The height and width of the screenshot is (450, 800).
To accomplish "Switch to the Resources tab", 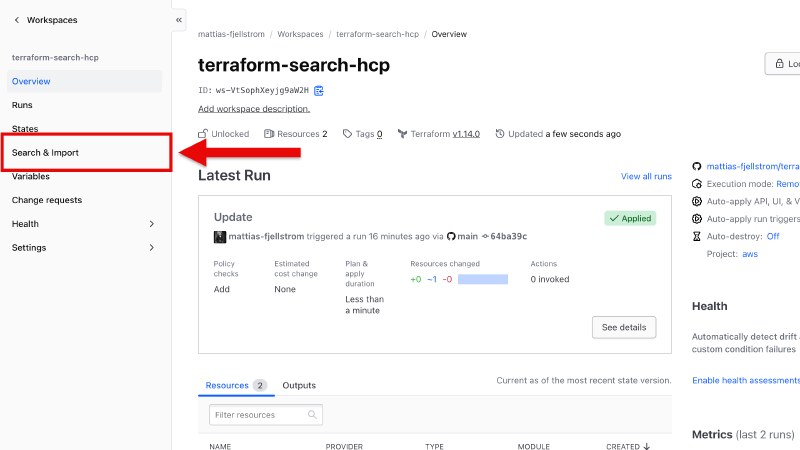I will (236, 385).
